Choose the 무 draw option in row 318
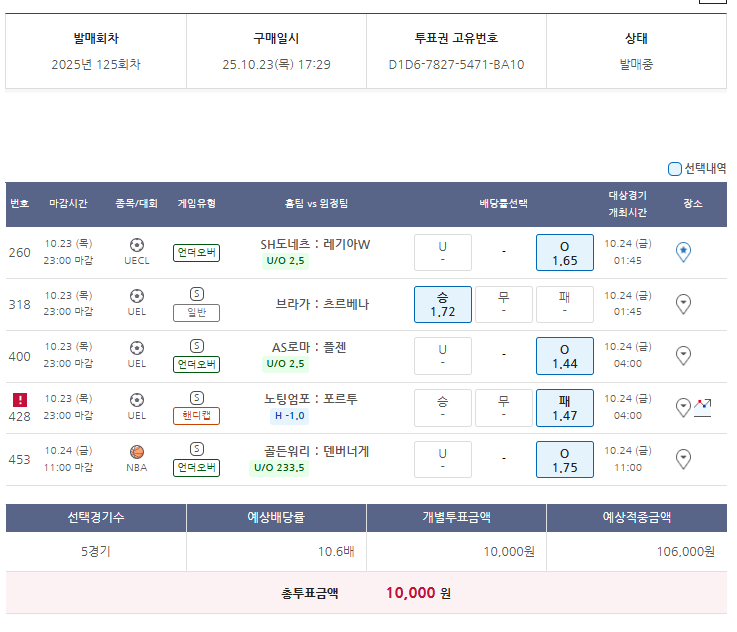 [x=503, y=304]
